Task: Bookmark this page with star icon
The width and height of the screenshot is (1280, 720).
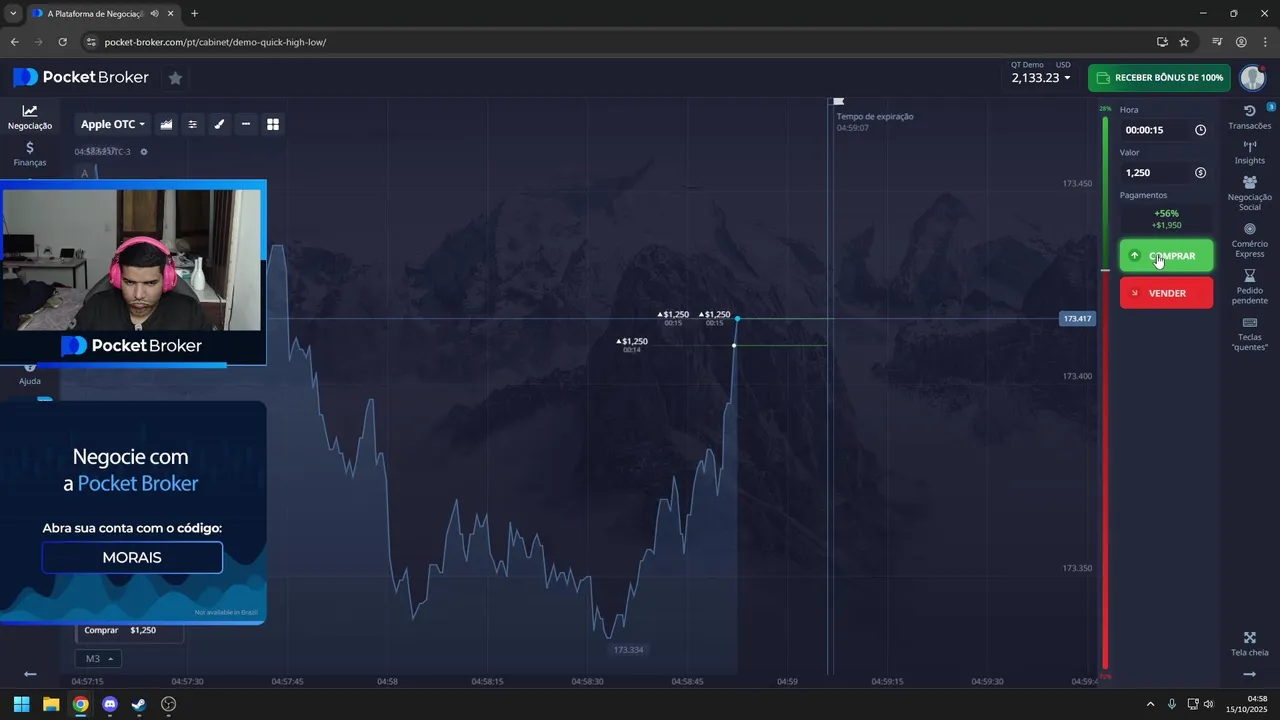Action: point(1184,42)
